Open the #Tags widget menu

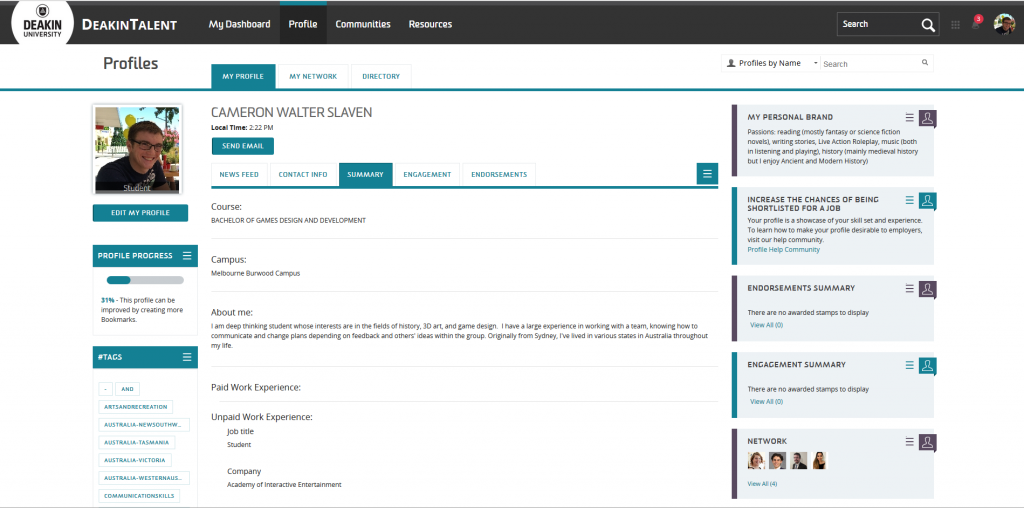(x=187, y=357)
